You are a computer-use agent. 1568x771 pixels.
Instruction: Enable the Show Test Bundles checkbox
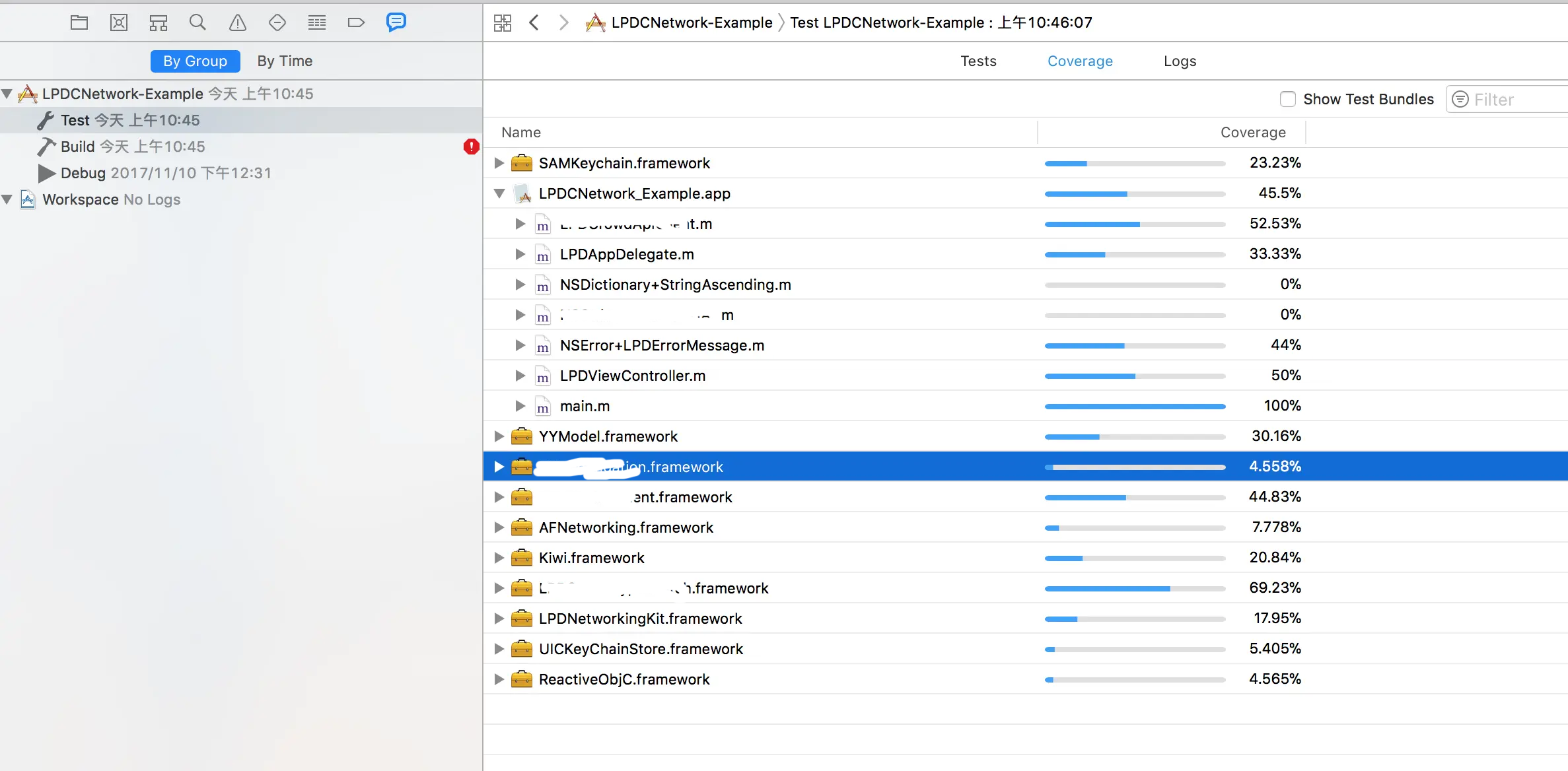(x=1287, y=100)
